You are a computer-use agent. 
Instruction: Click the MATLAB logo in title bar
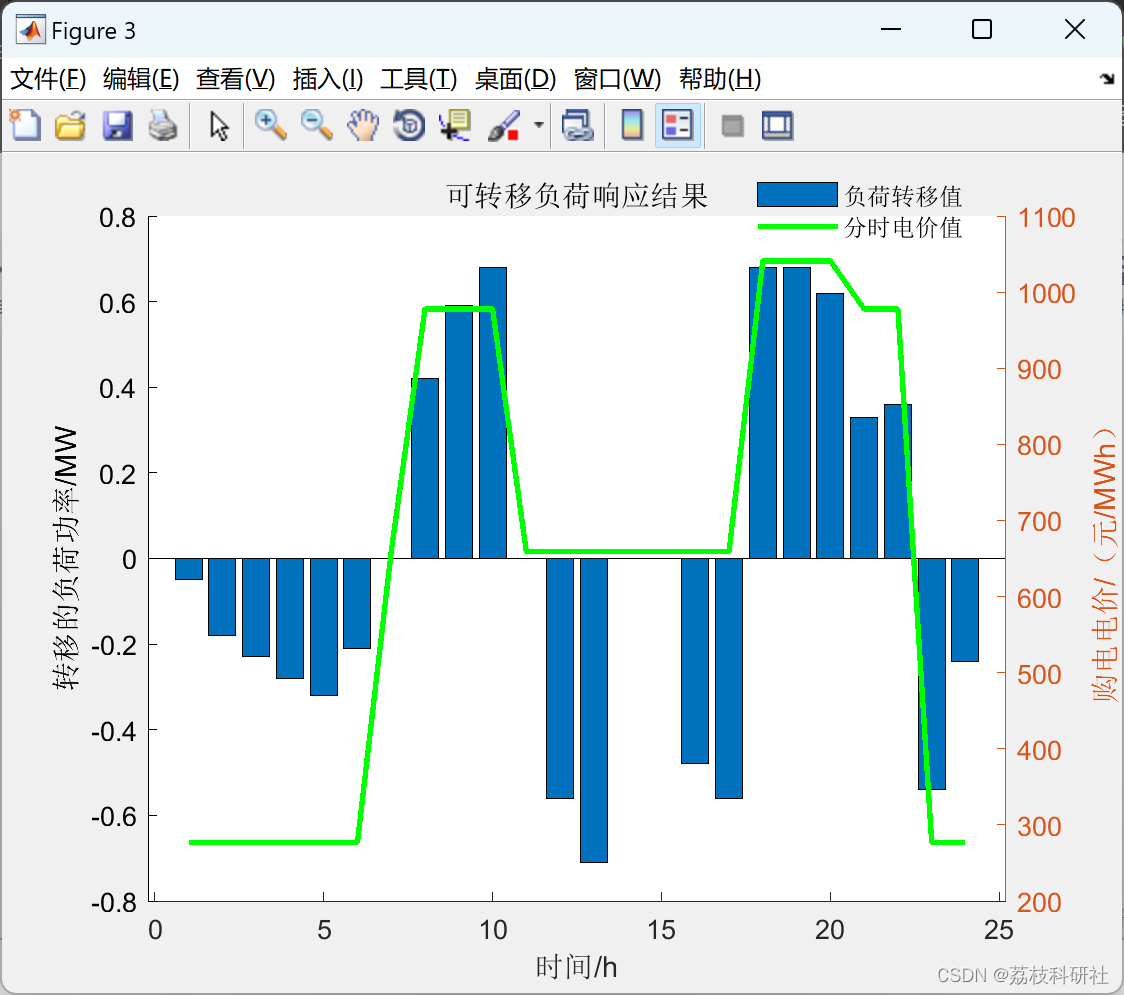point(30,30)
